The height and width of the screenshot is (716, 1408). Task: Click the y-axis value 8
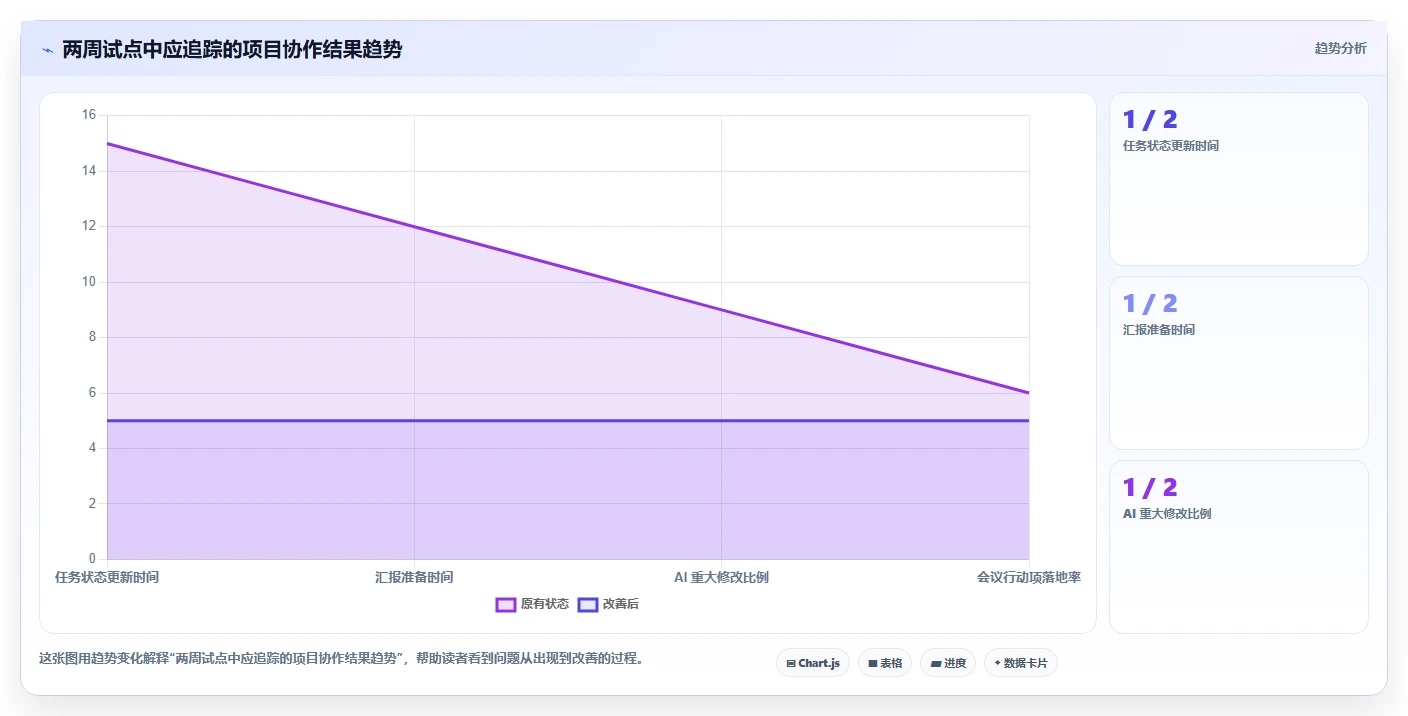[x=92, y=337]
